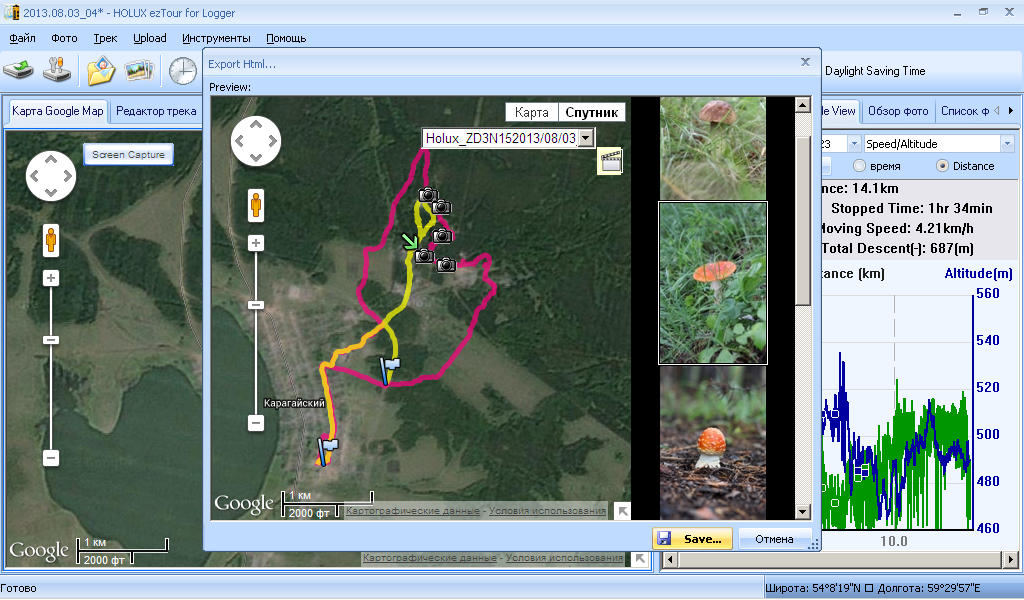Switch to Карта Google Map tab
1024x600 pixels.
(x=57, y=111)
